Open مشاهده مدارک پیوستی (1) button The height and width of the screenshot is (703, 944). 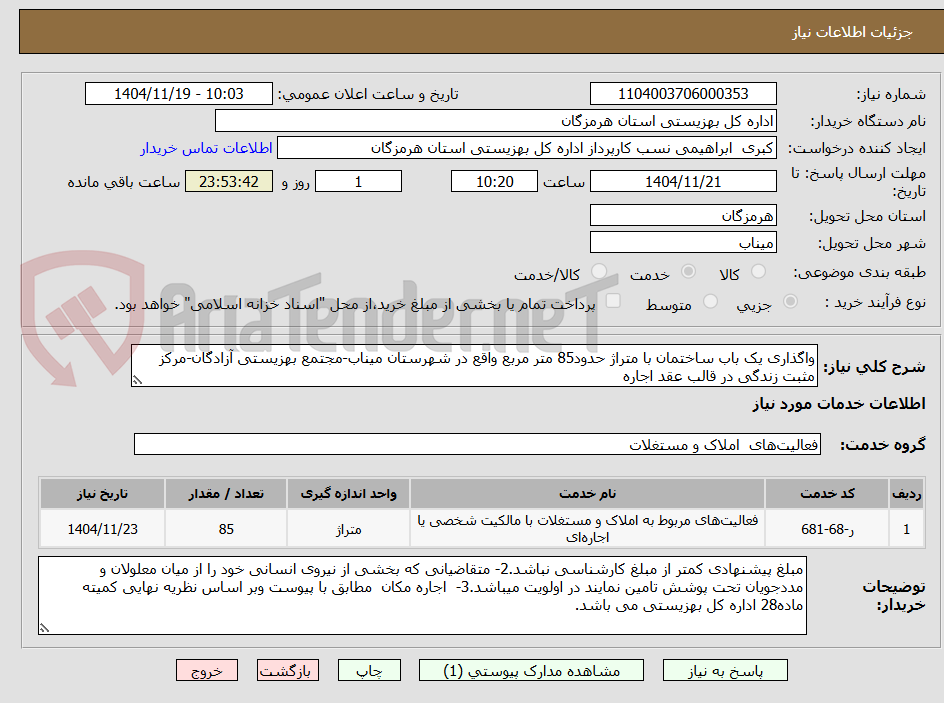531,670
